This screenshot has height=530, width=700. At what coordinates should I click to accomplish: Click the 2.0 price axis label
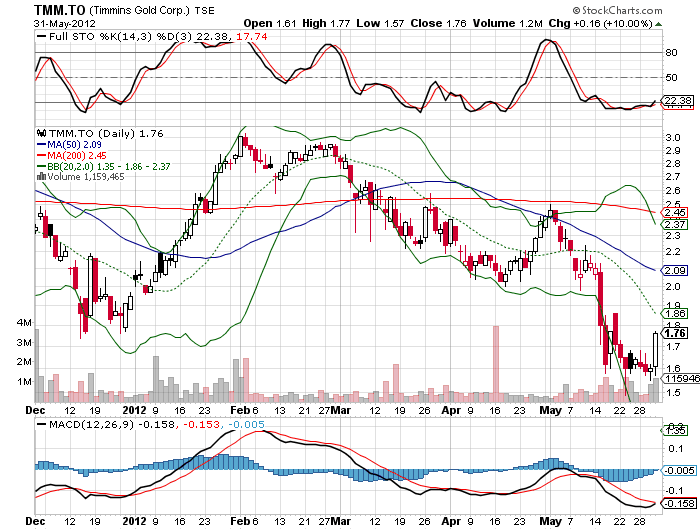(673, 287)
